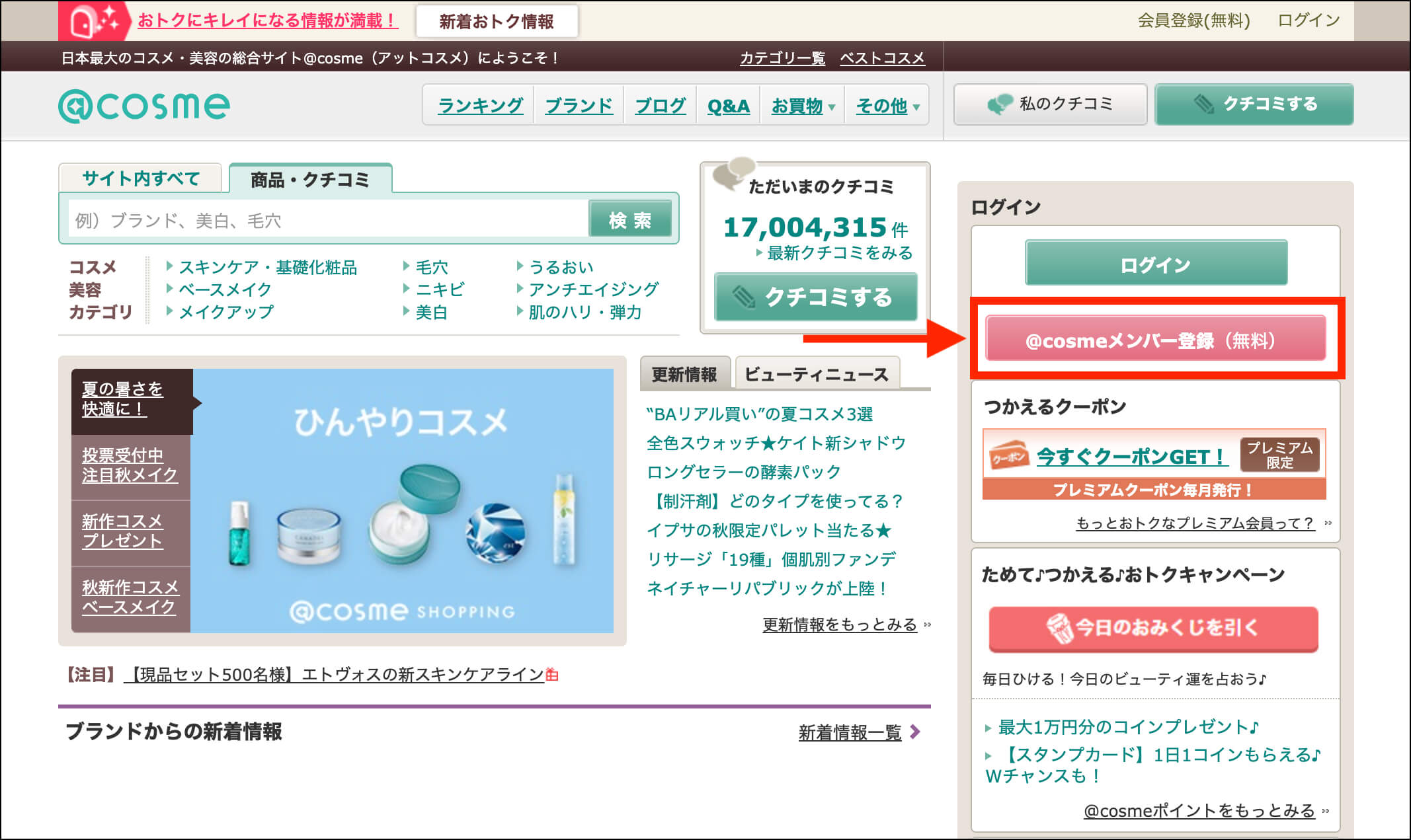This screenshot has width=1411, height=840.
Task: Click おトクにキレイになる情報が満載! link
Action: click(x=267, y=21)
